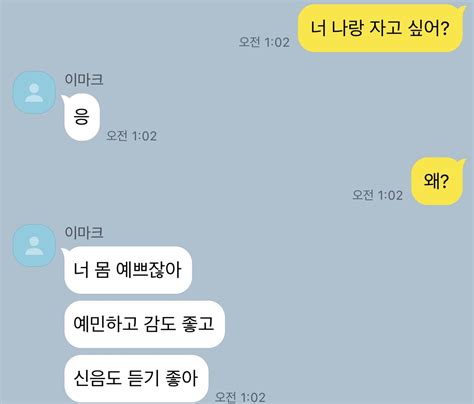
Task: Select the yellow "너 나랑 자고 싶어?" bubble
Action: (380, 28)
